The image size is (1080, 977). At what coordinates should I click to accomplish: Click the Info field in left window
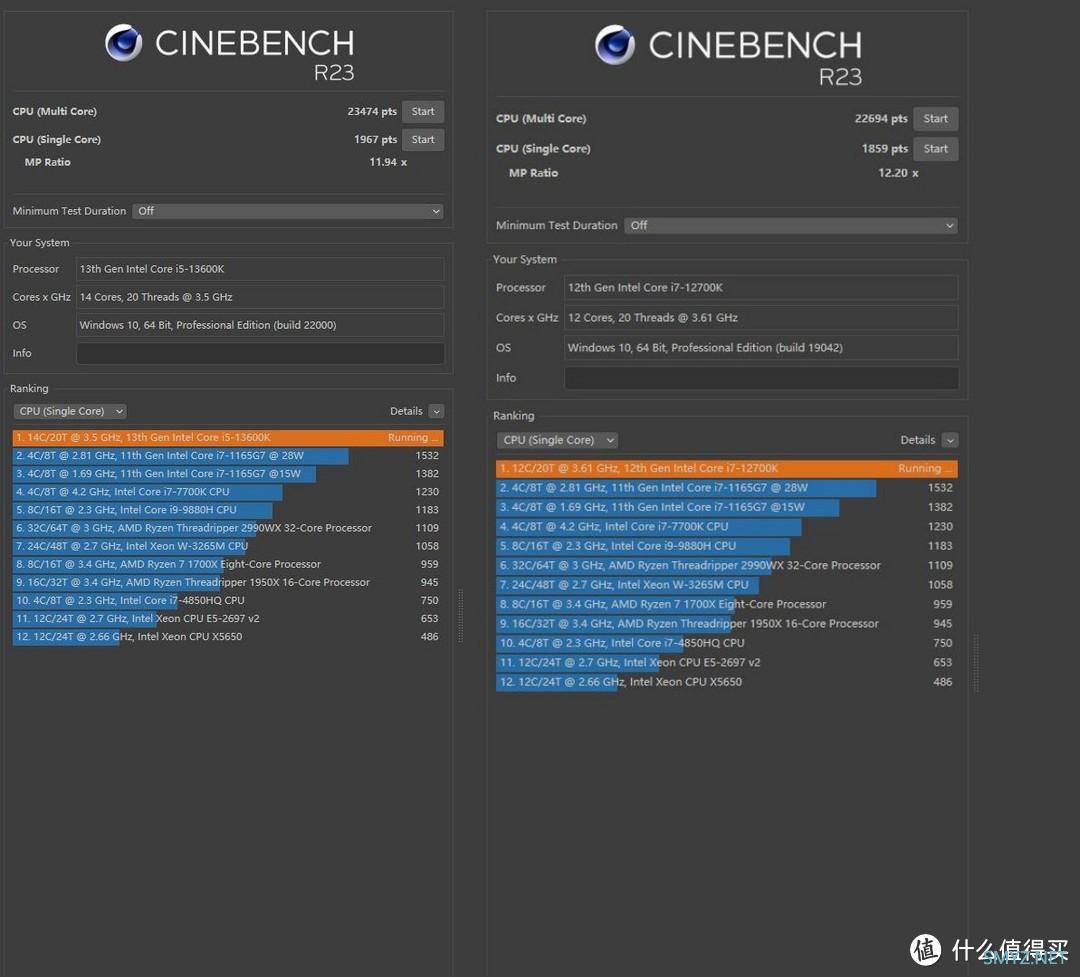(260, 353)
